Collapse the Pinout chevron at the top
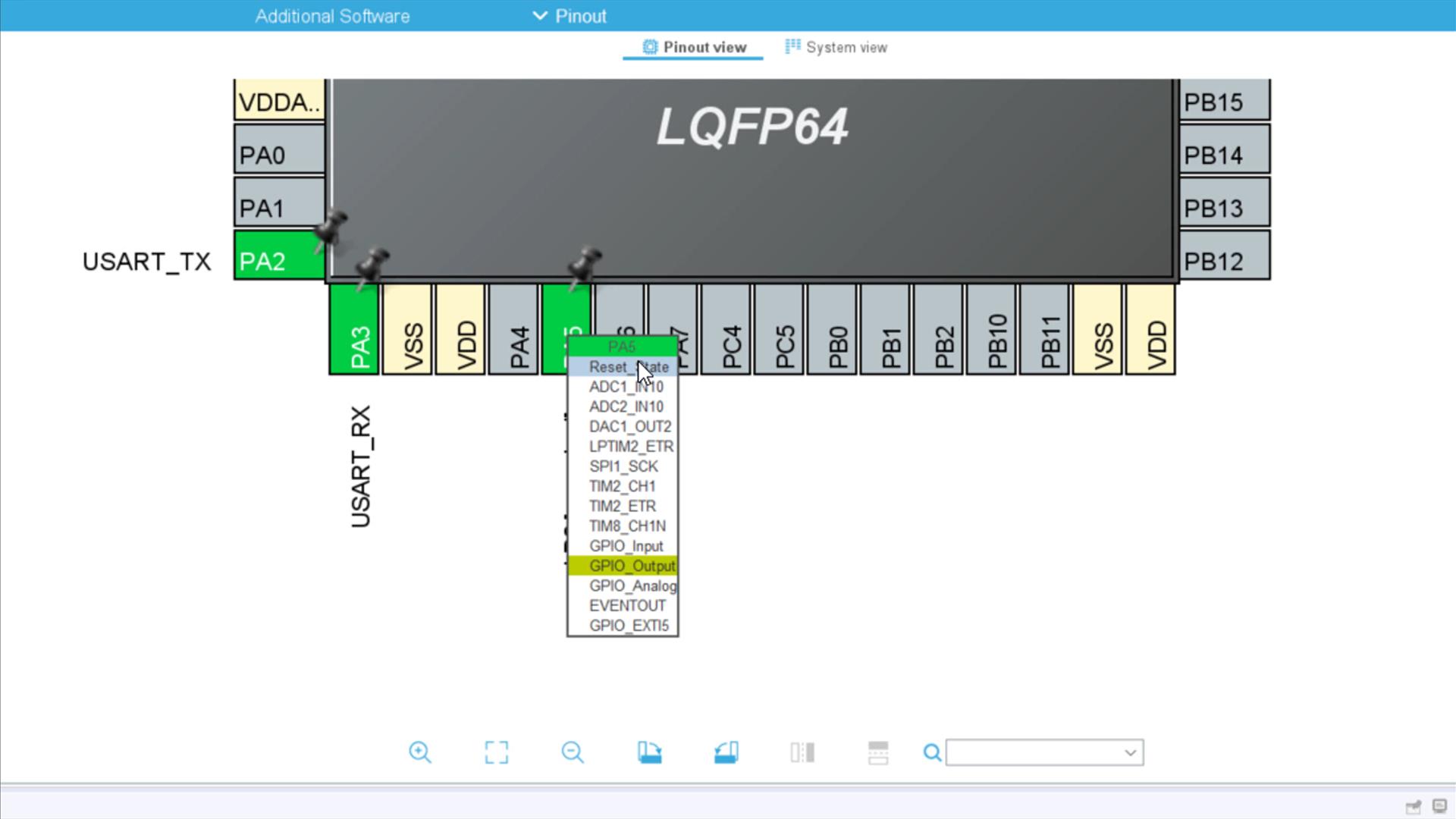The height and width of the screenshot is (819, 1456). click(x=540, y=15)
